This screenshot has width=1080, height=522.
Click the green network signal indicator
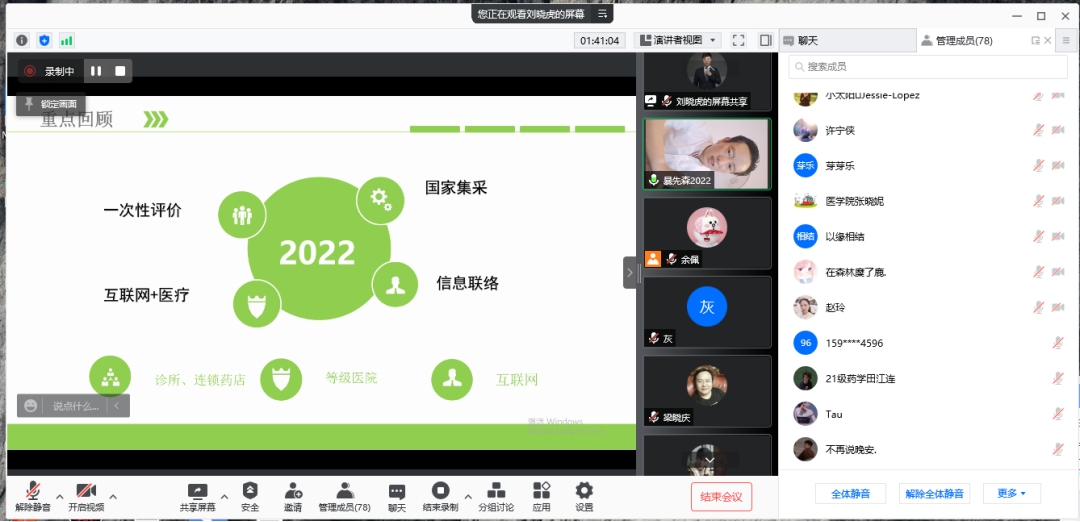[x=67, y=41]
